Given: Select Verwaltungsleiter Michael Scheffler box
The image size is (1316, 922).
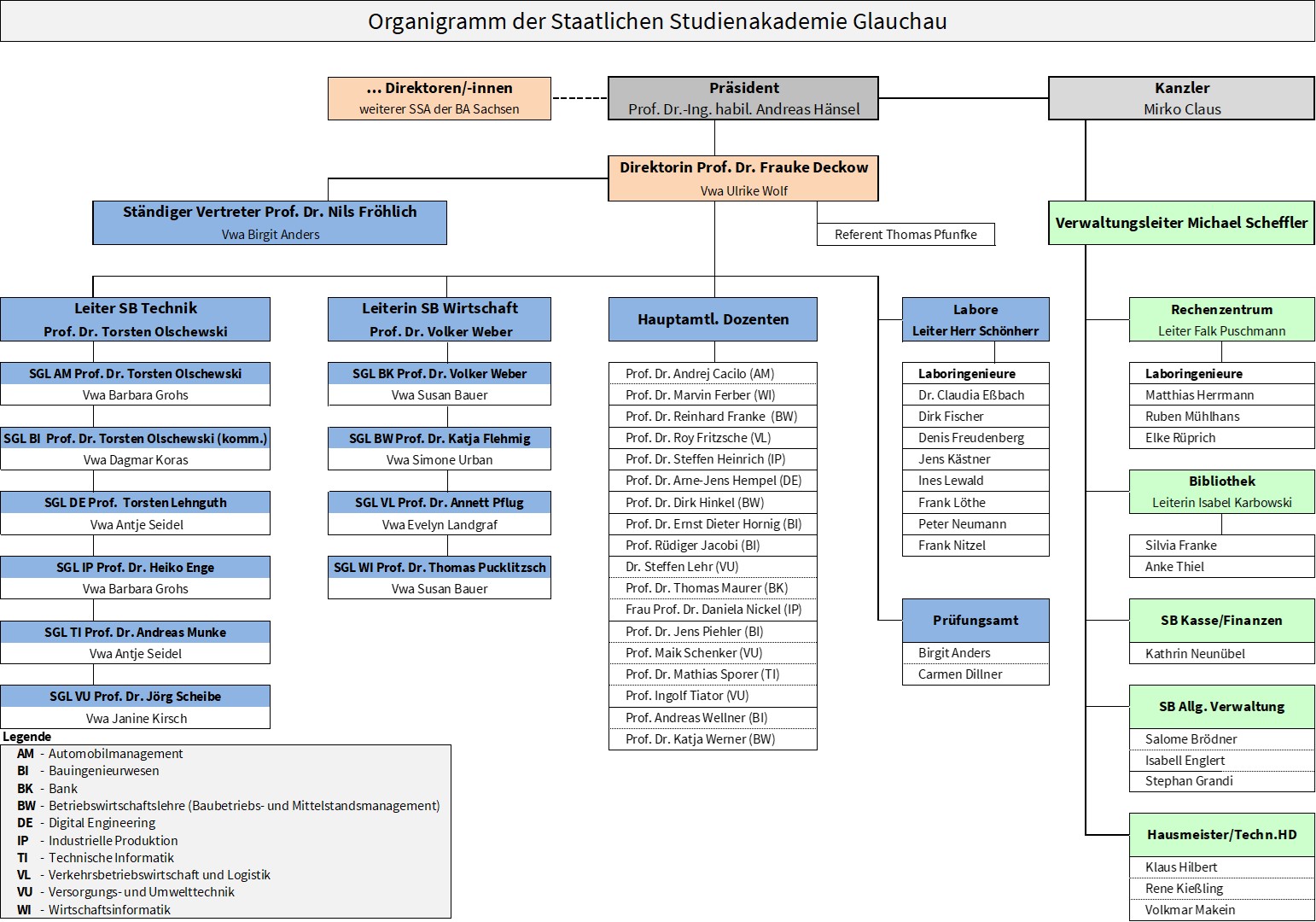Looking at the screenshot, I should (x=1182, y=223).
